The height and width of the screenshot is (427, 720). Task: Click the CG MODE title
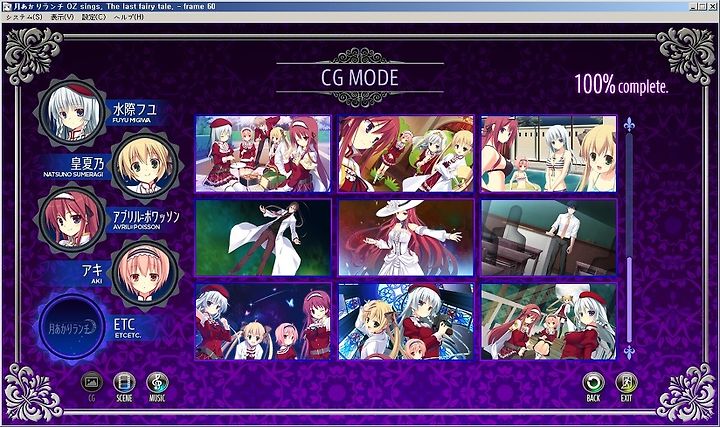tap(360, 78)
